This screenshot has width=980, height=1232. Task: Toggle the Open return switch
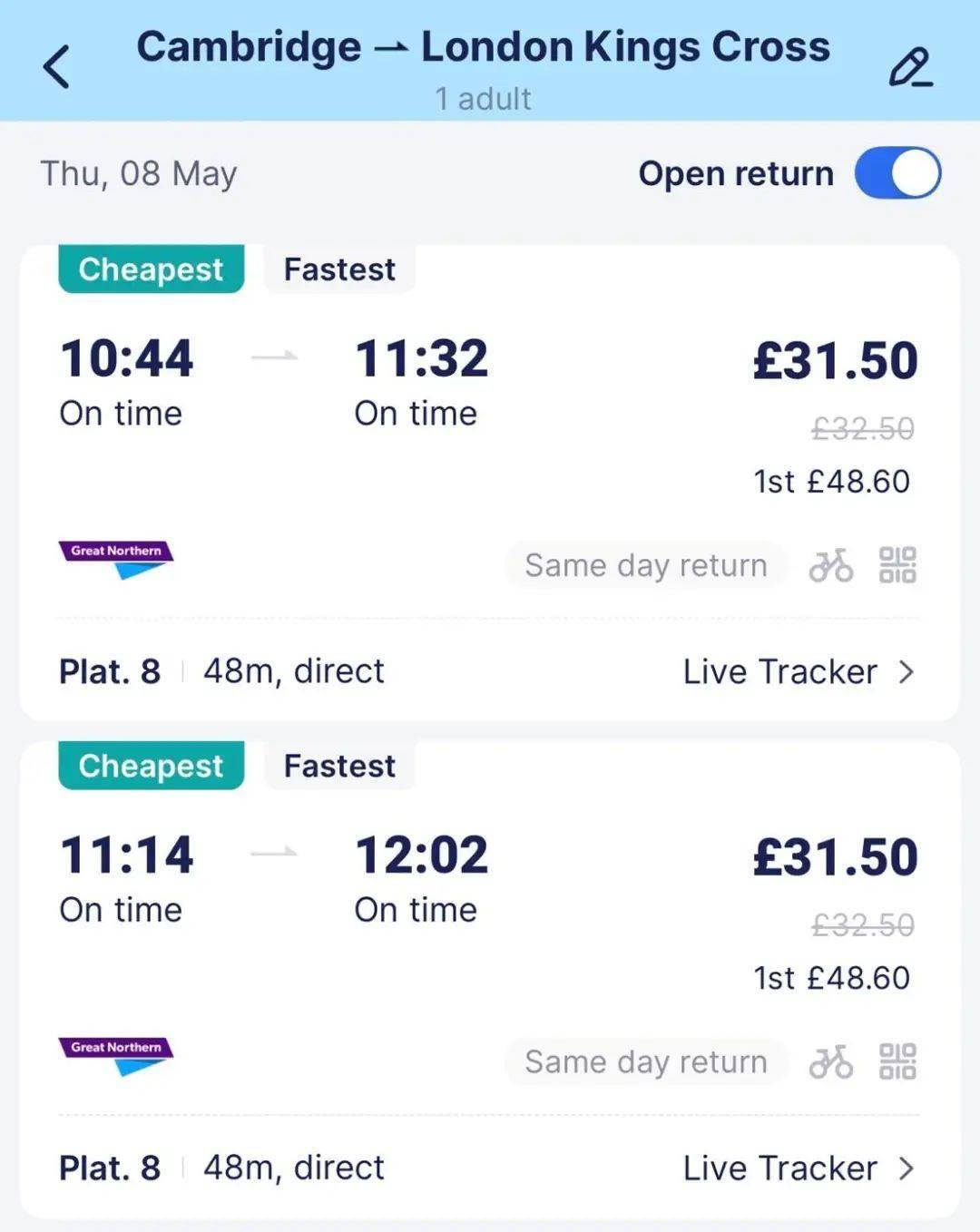click(x=897, y=173)
